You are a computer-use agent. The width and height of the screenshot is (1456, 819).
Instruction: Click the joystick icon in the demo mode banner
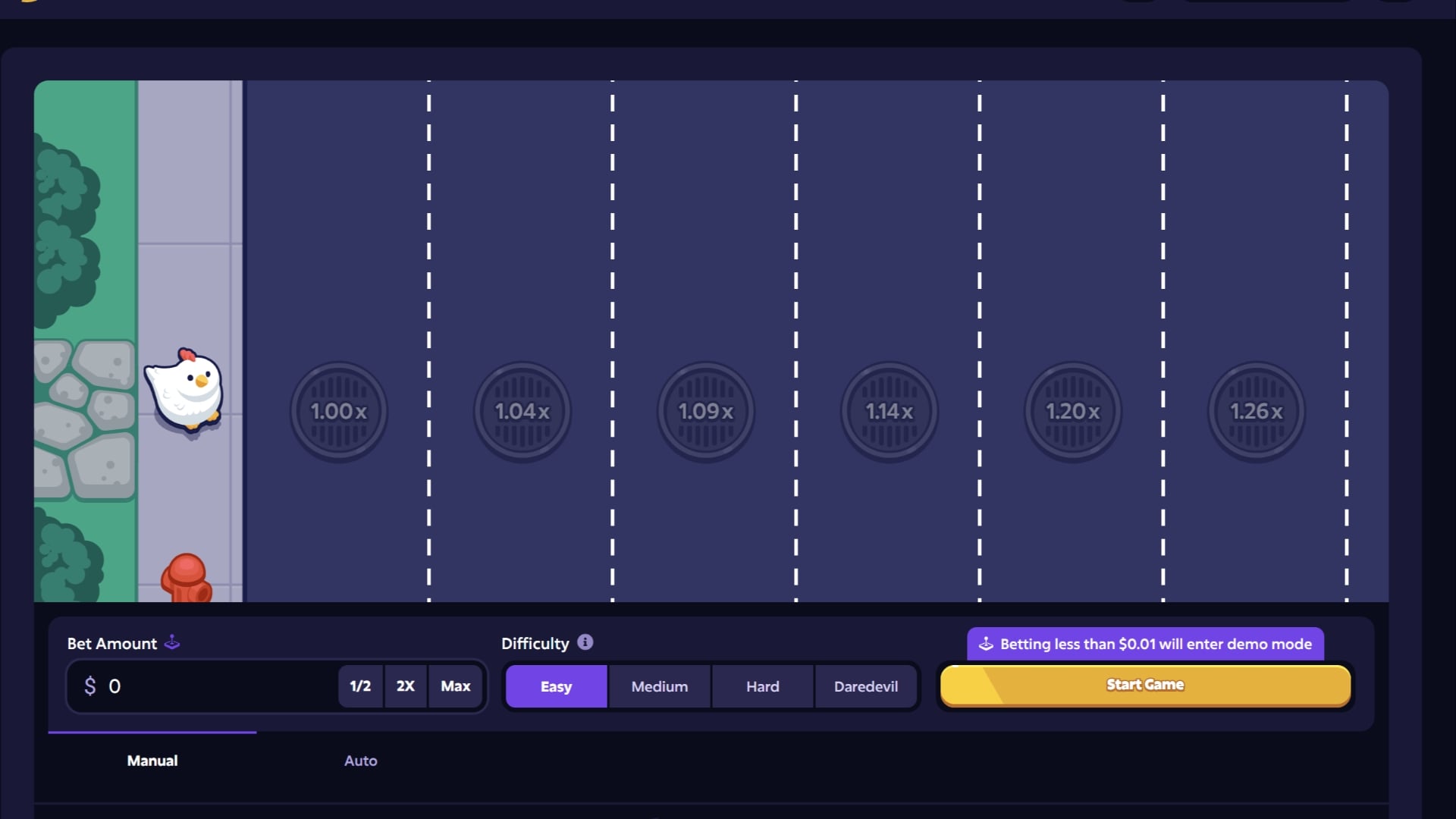pos(987,644)
